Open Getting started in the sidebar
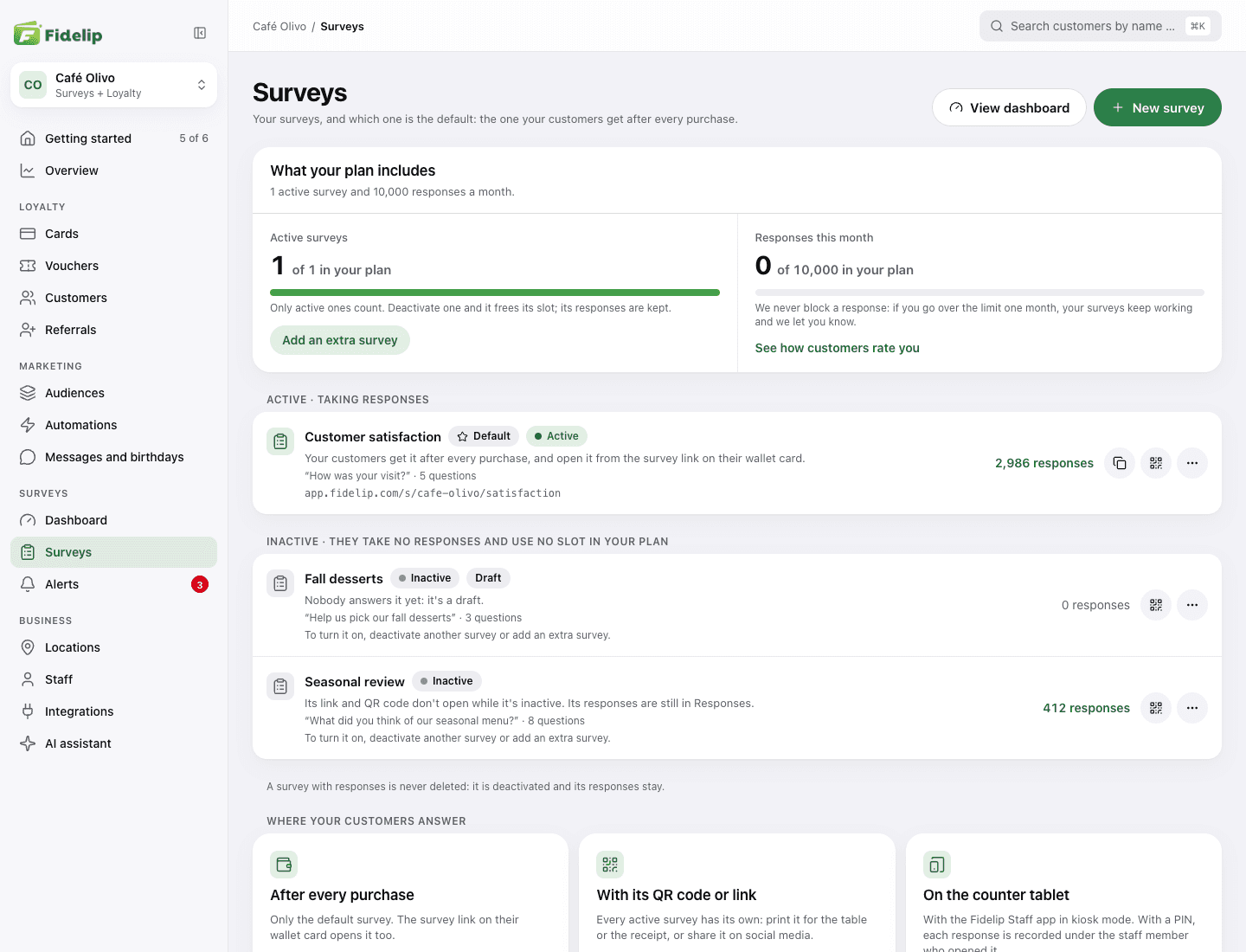This screenshot has width=1246, height=952. click(x=113, y=138)
